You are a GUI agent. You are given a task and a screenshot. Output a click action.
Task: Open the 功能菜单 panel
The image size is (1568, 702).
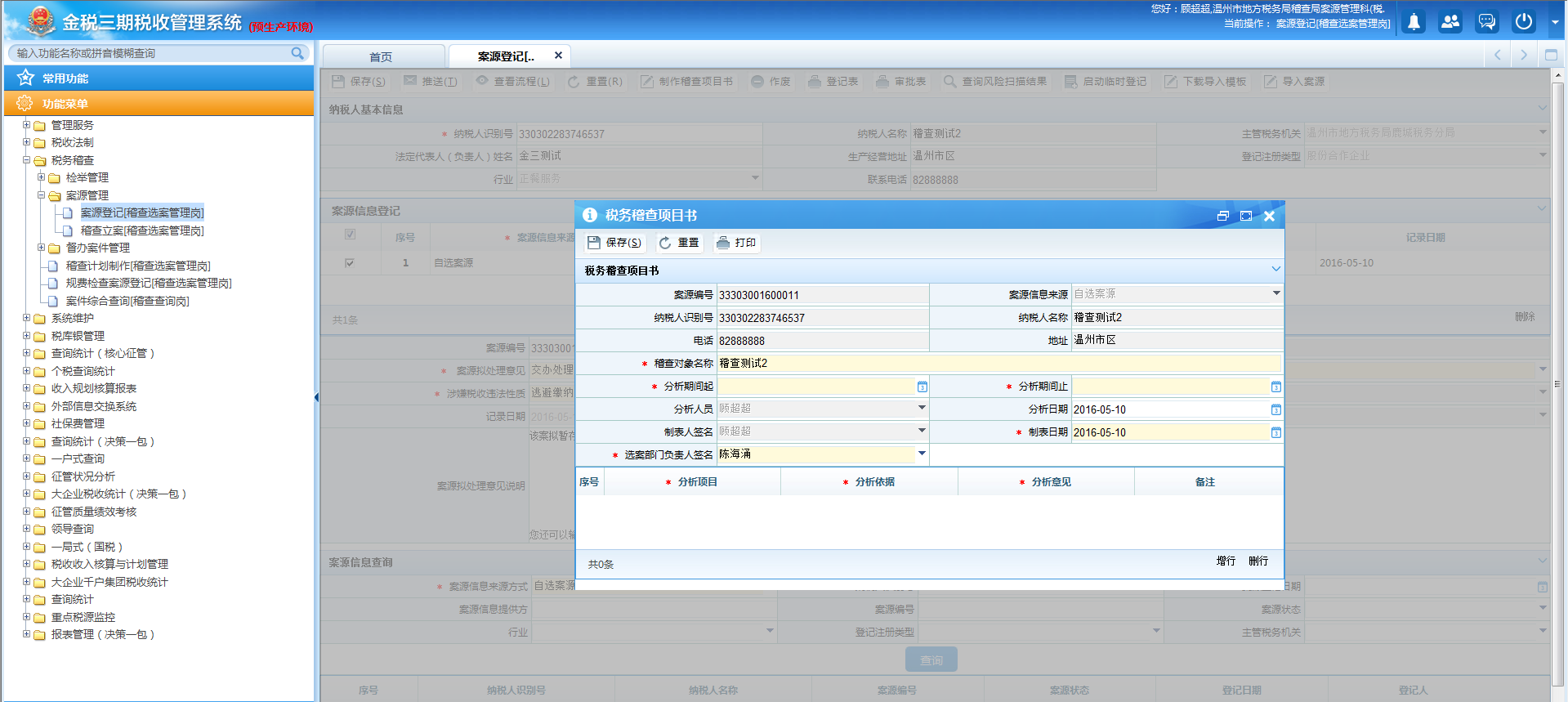tap(159, 104)
